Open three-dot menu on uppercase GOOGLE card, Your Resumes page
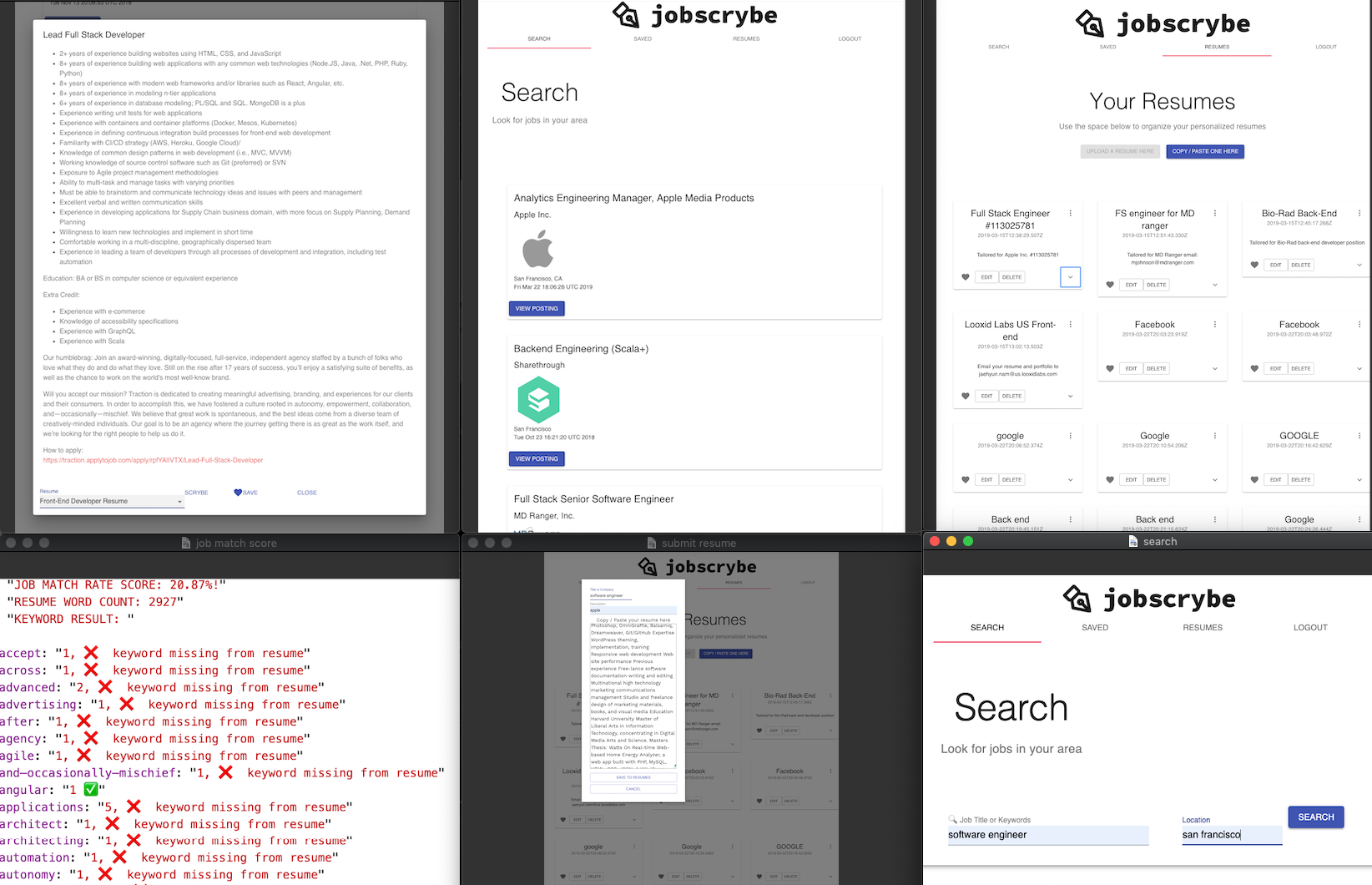 1359,436
